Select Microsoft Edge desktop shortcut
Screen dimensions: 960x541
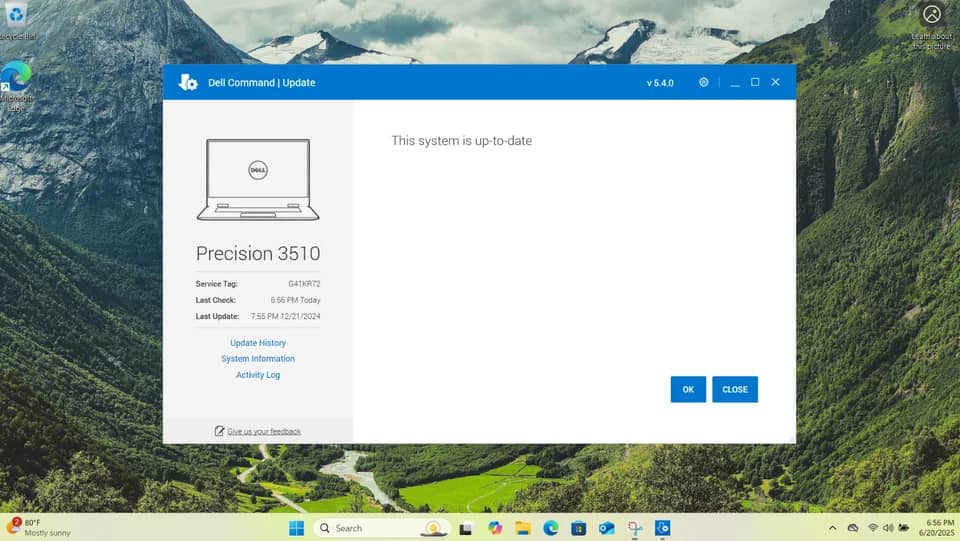coord(17,86)
